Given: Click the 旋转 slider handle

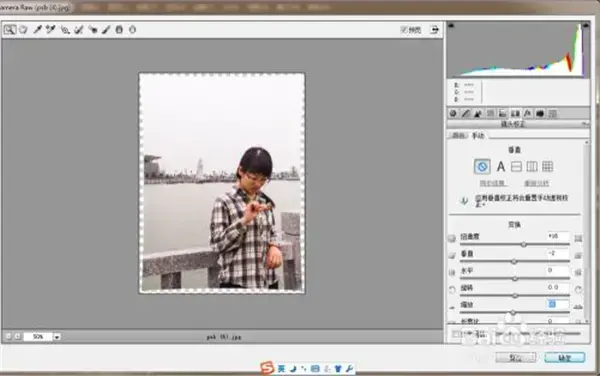Looking at the screenshot, I should pyautogui.click(x=515, y=295).
